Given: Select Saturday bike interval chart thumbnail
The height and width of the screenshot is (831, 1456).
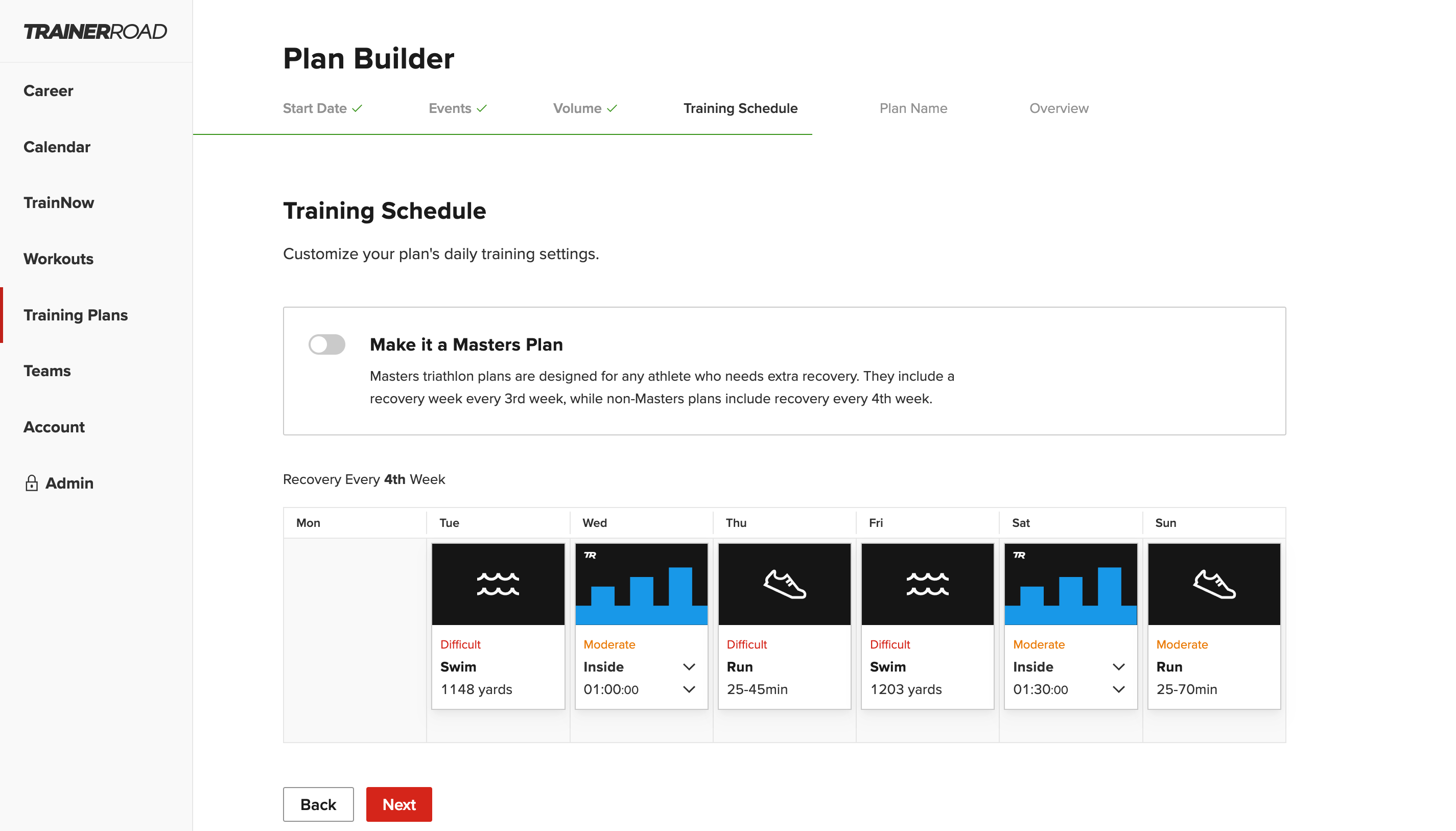Looking at the screenshot, I should [1071, 584].
